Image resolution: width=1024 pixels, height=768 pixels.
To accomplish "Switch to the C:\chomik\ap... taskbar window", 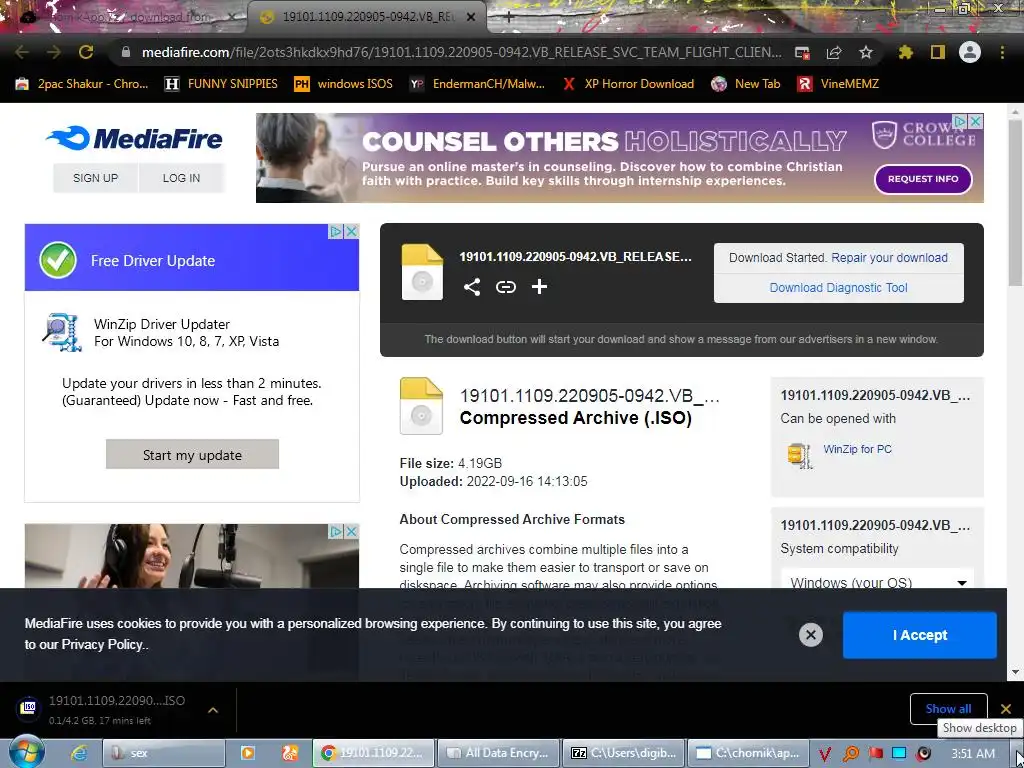I will click(748, 753).
